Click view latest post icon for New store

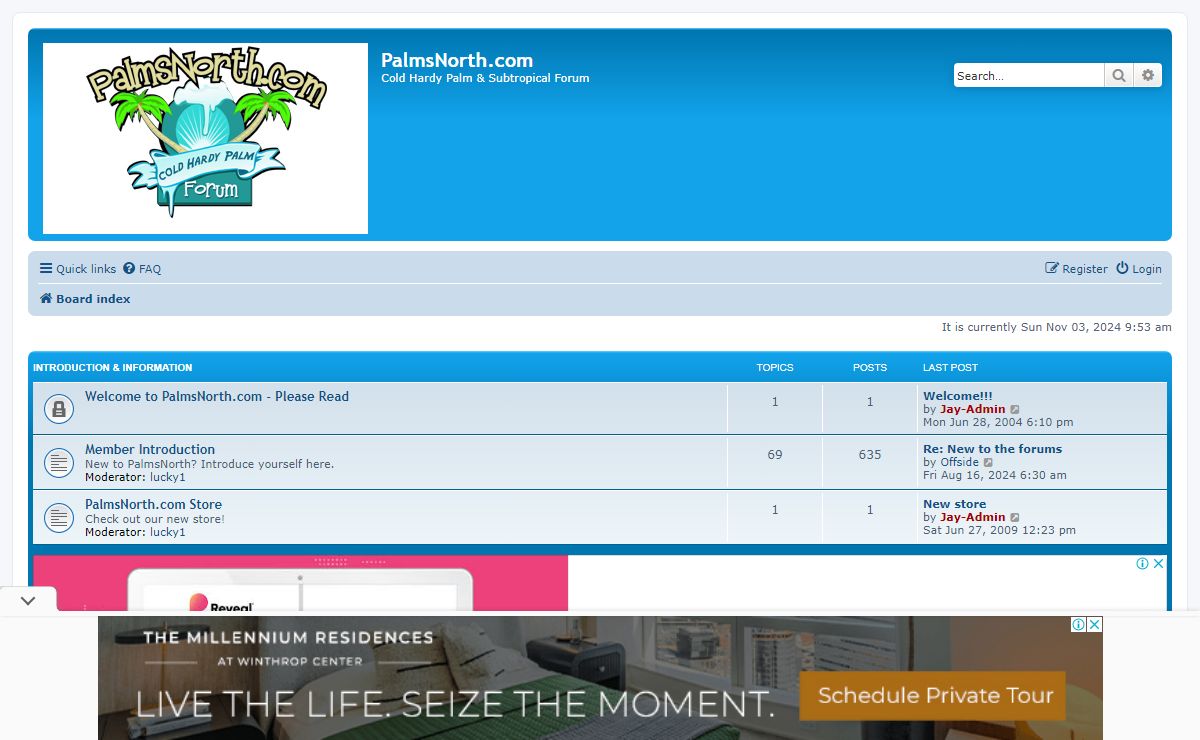click(x=1016, y=517)
